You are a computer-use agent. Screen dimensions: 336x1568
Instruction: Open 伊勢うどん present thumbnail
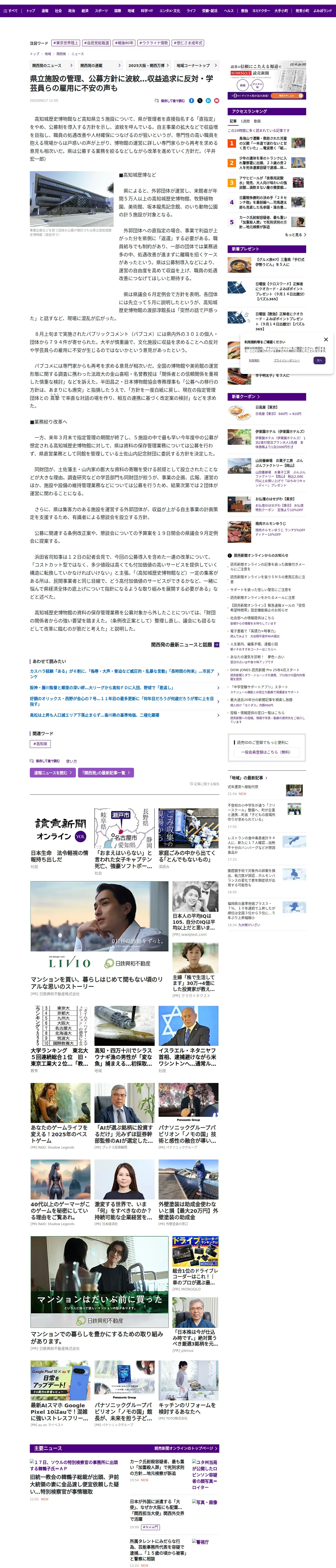tap(238, 265)
